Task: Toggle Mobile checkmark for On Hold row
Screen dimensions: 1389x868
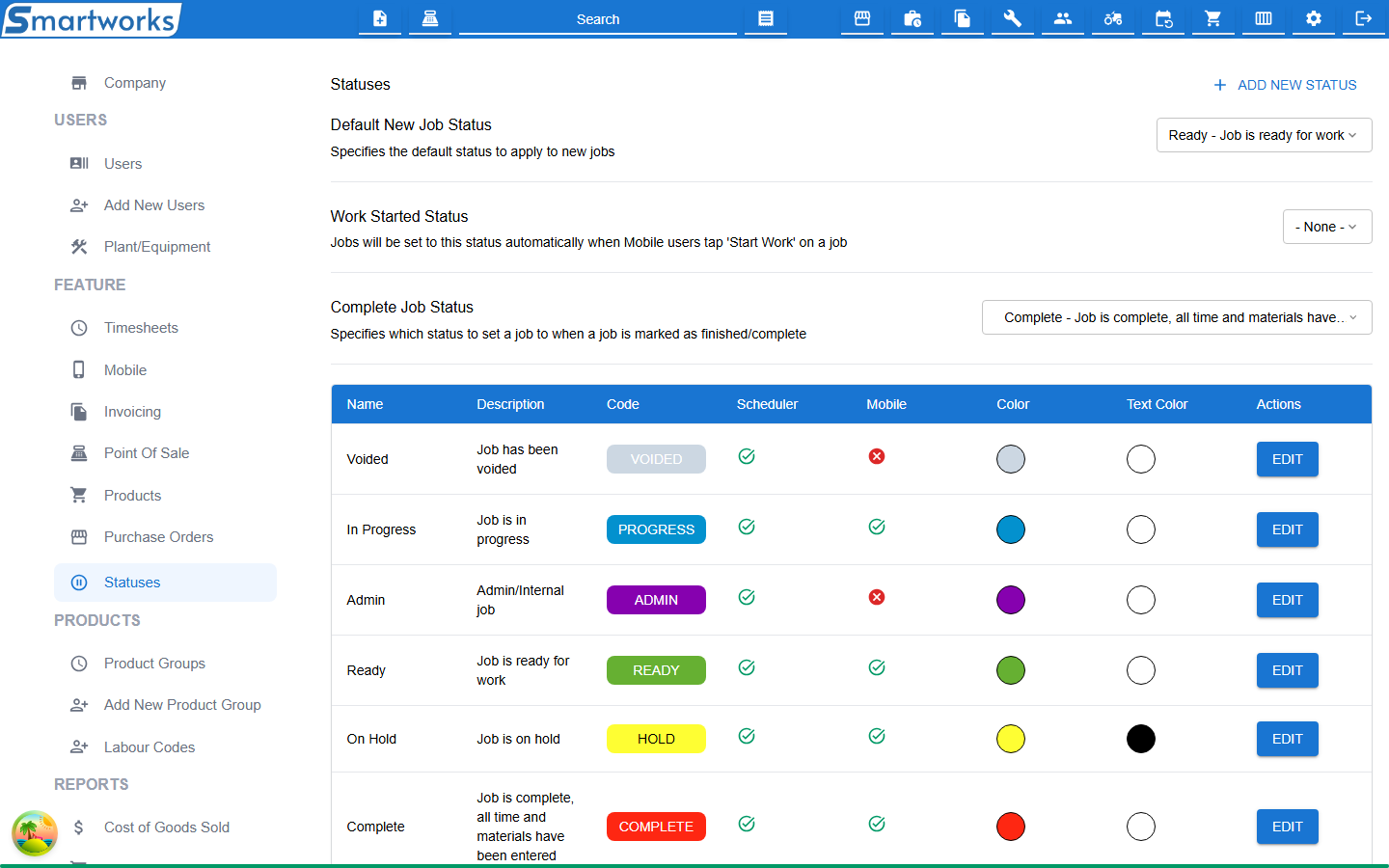Action: pos(877,736)
